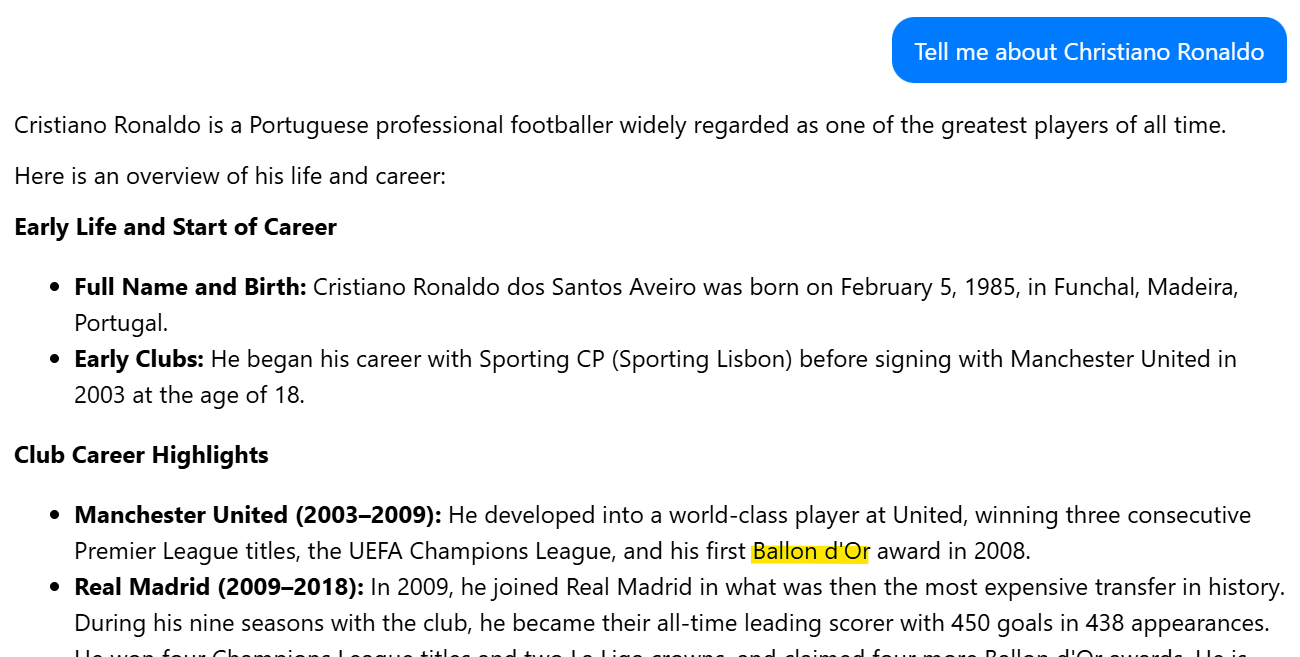Image resolution: width=1300 pixels, height=657 pixels.
Task: Click the bold "Early Clubs:" label
Action: pyautogui.click(x=139, y=359)
